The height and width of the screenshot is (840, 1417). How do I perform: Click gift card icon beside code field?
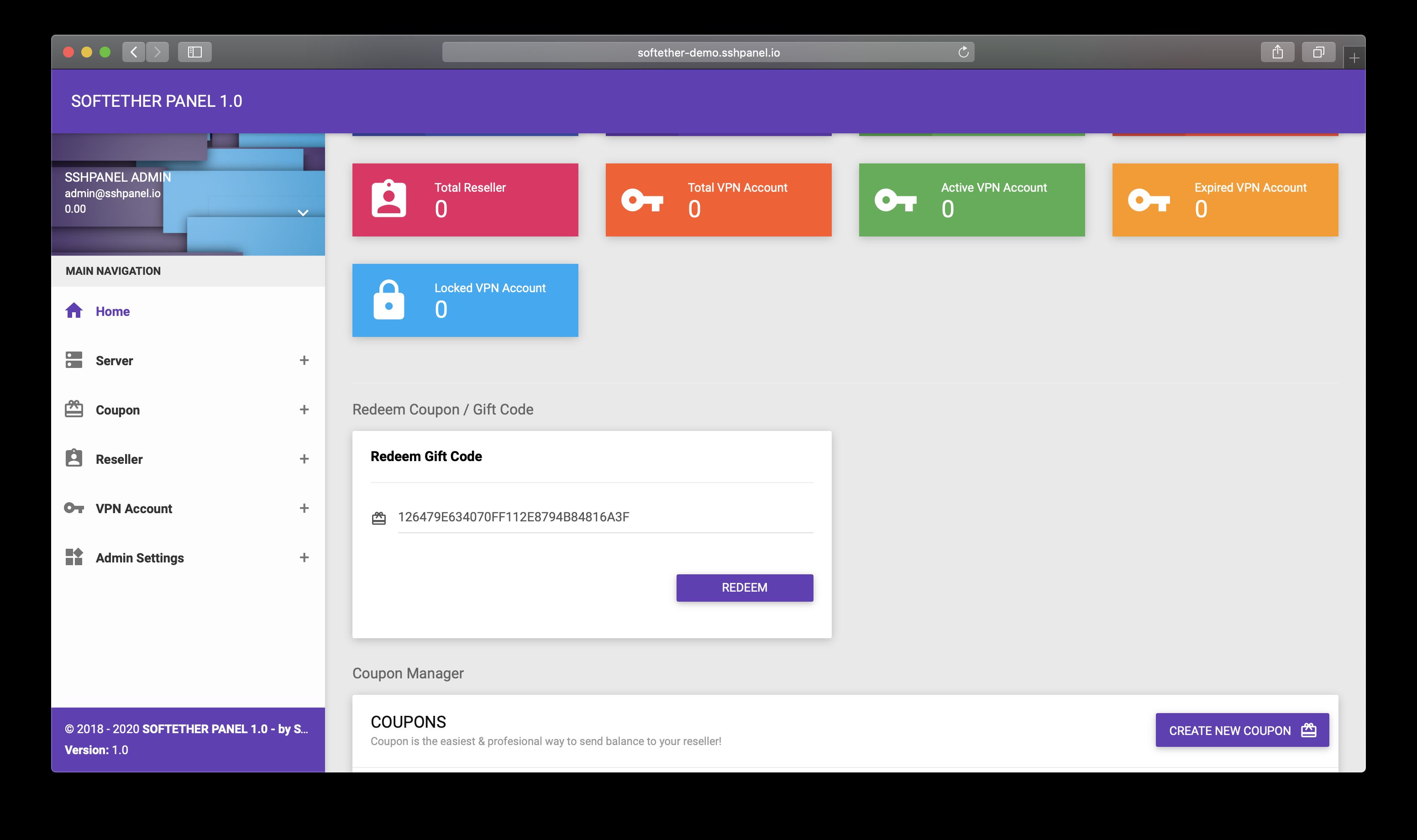(378, 518)
